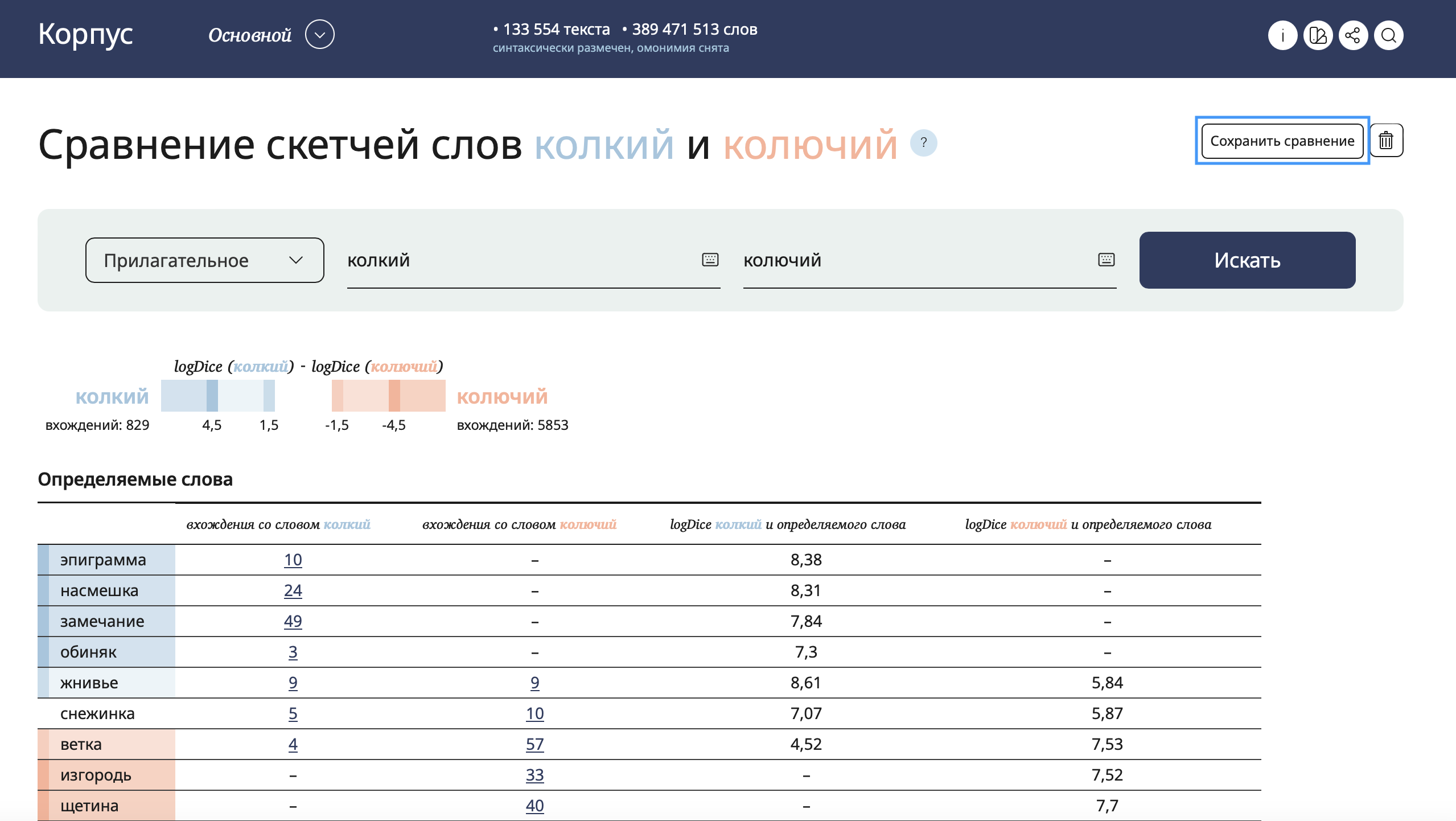1456x821 pixels.
Task: Open virtual keyboard for колючий field
Action: (1106, 260)
